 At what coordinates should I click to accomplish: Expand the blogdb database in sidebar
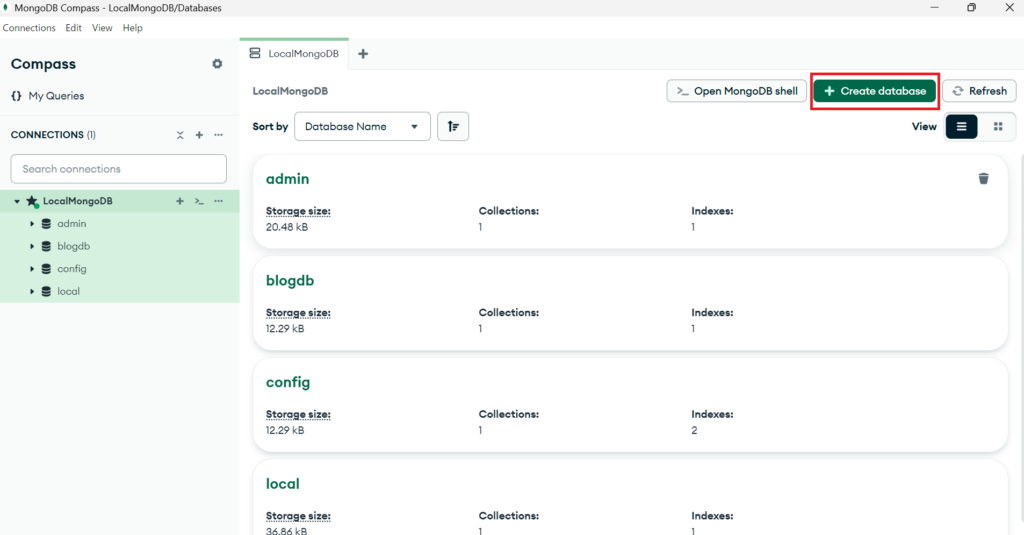pyautogui.click(x=32, y=246)
